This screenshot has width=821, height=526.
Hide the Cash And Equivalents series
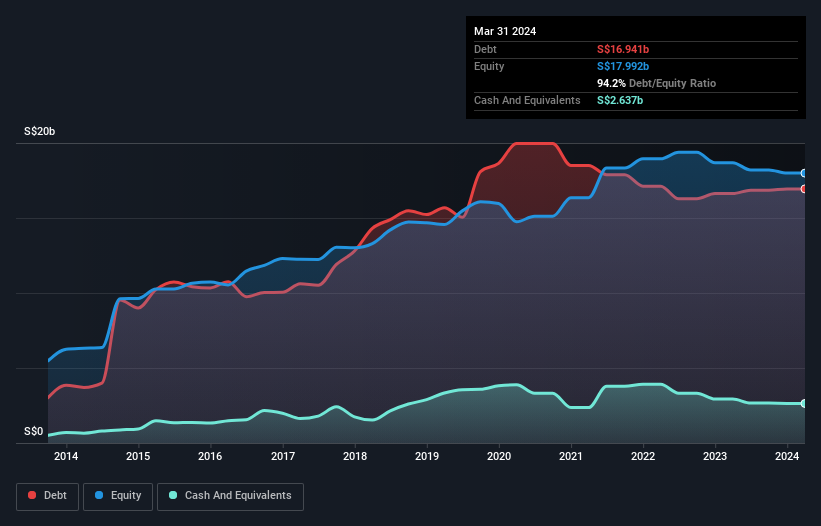pyautogui.click(x=230, y=495)
